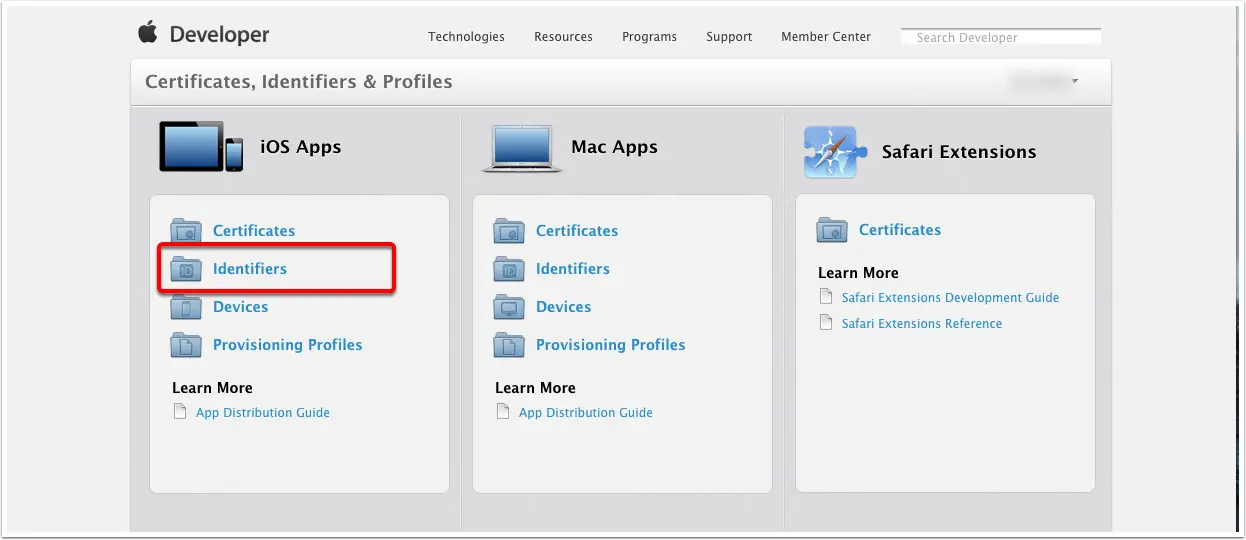The height and width of the screenshot is (540, 1246).
Task: Open the Programs menu
Action: click(649, 37)
